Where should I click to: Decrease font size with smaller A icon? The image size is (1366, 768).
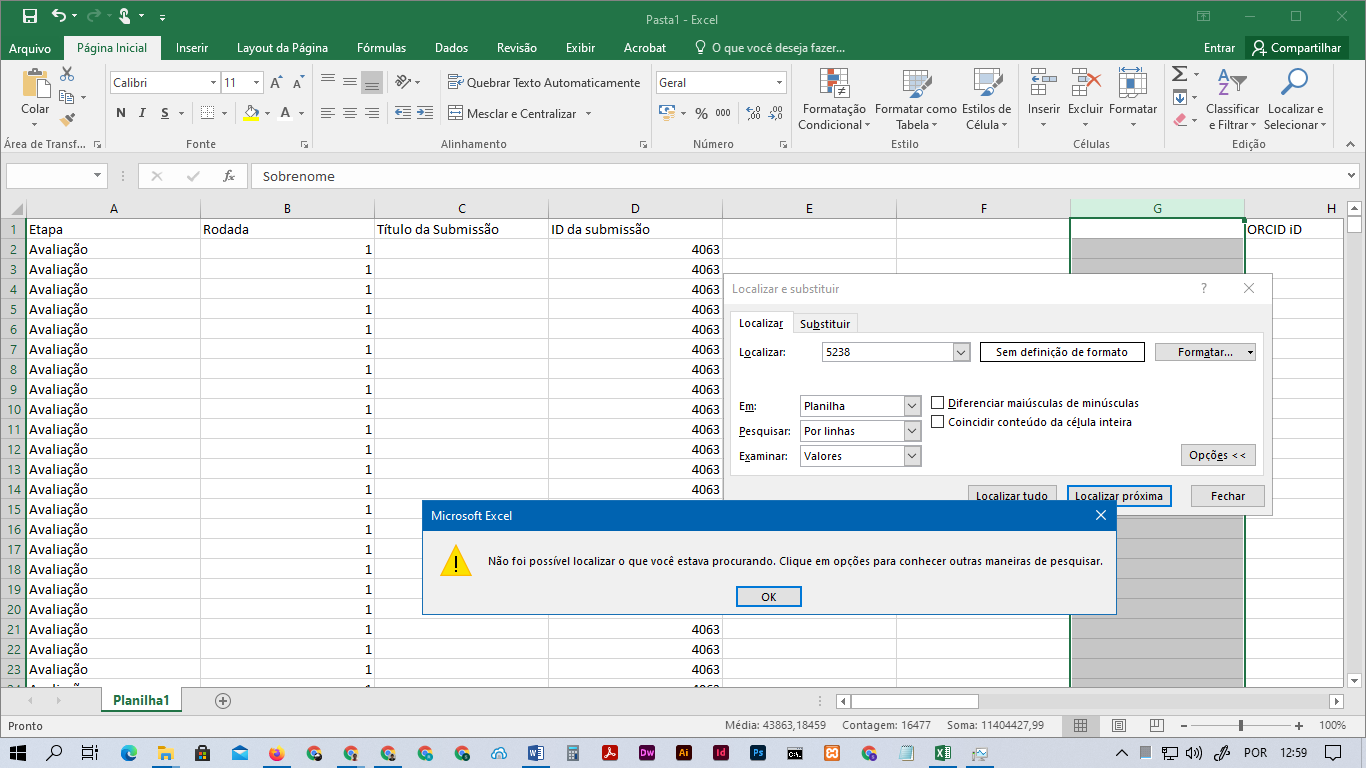(x=298, y=83)
